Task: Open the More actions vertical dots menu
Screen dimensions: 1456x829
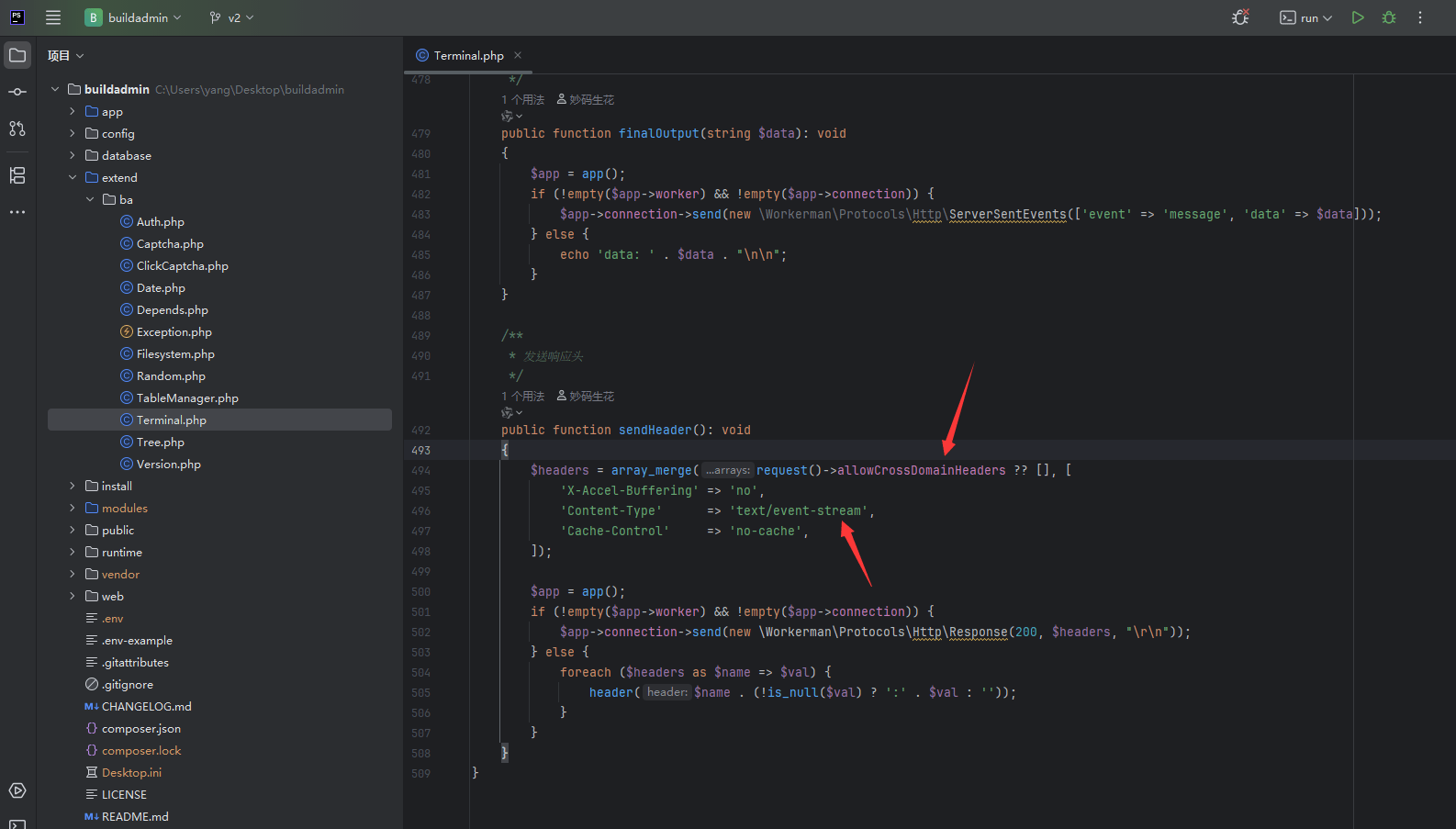Action: click(1420, 17)
